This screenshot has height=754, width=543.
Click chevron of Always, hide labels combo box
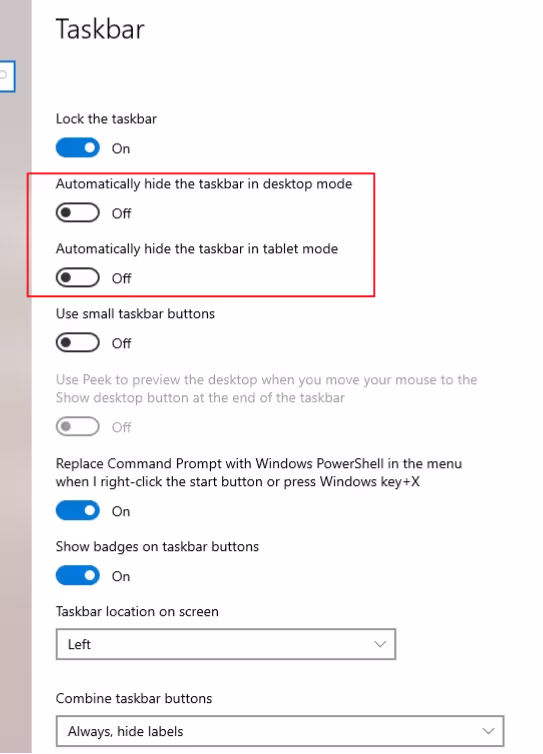488,731
